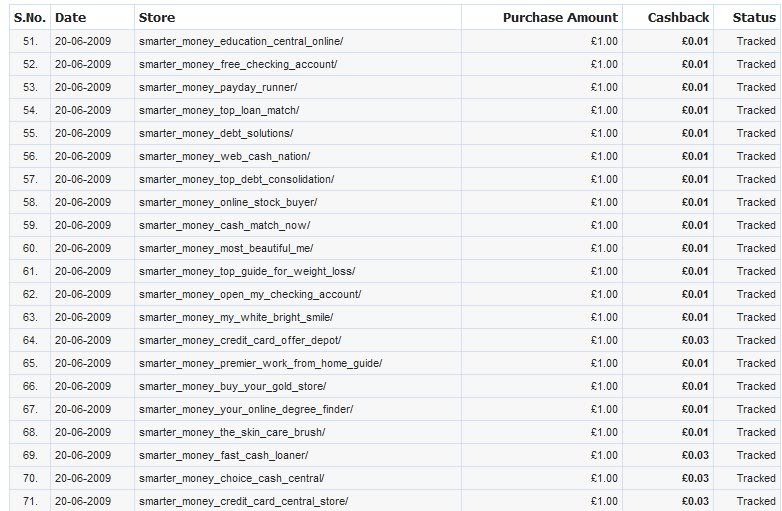Image resolution: width=782 pixels, height=511 pixels.
Task: Click serial number 57 cell
Action: (30, 179)
